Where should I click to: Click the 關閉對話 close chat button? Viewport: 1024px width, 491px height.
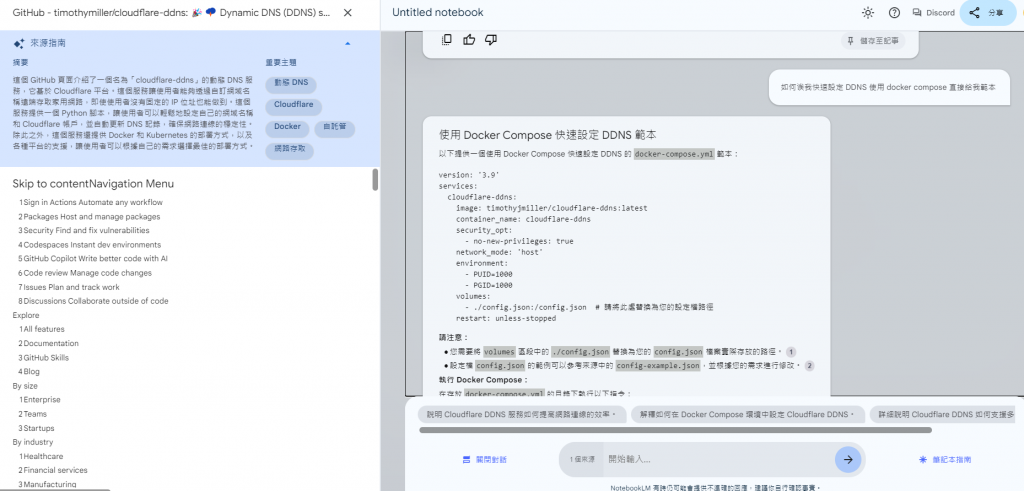tap(484, 460)
